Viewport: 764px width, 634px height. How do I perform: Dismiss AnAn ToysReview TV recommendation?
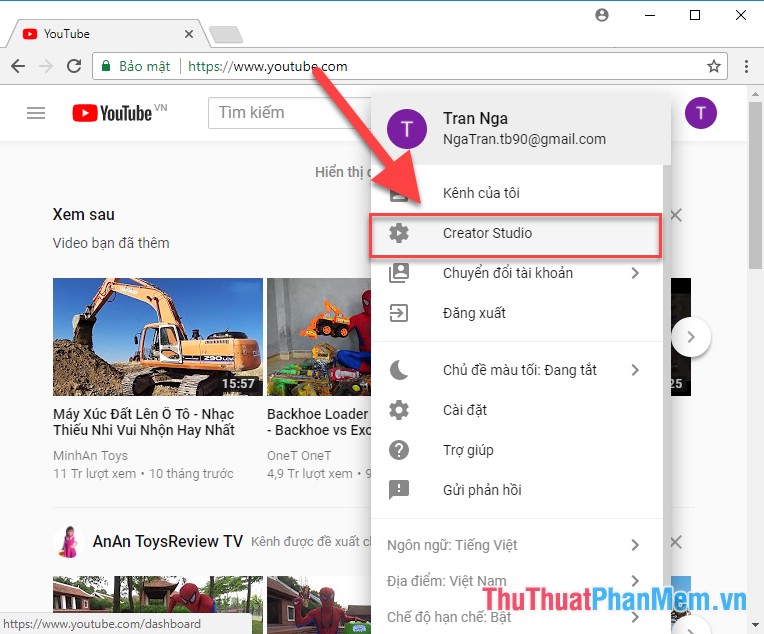pos(676,542)
